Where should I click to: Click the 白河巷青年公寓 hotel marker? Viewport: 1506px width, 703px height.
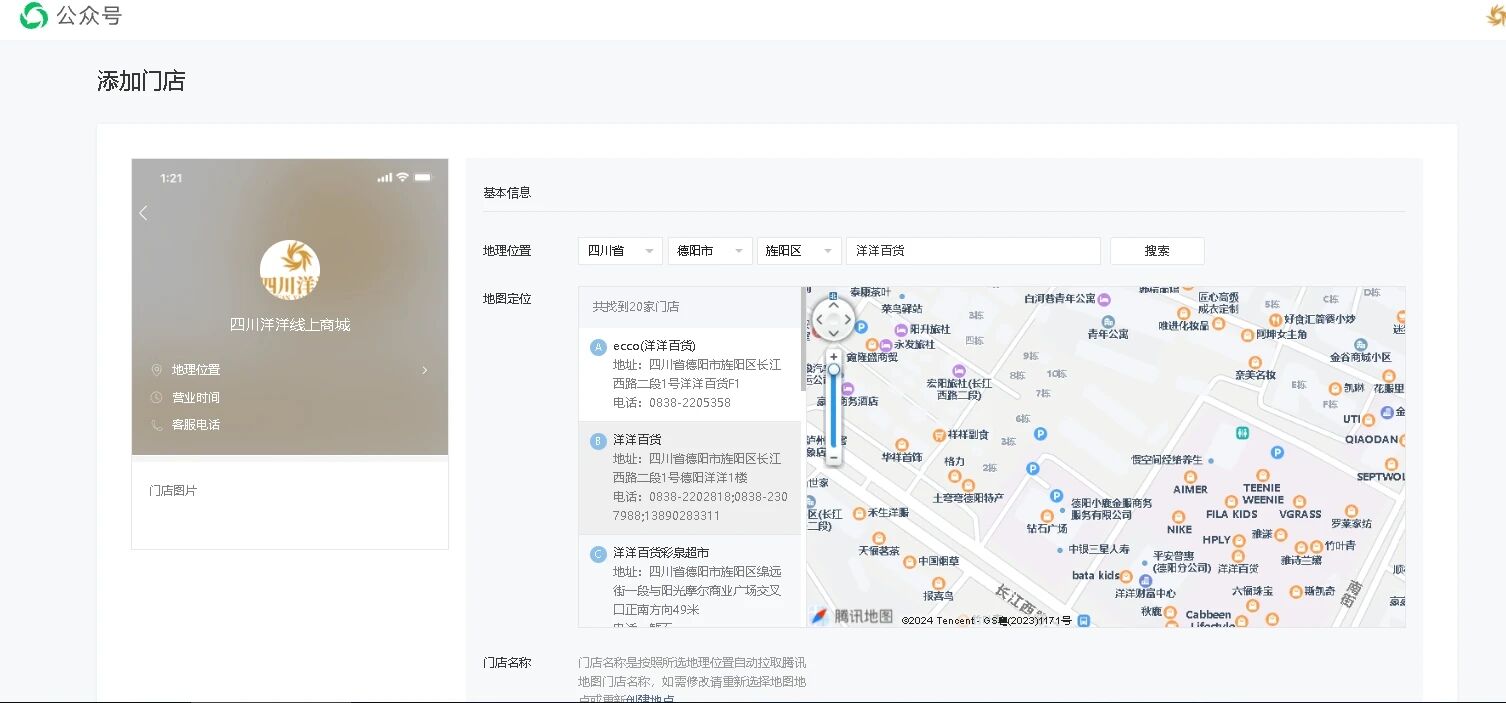tap(1104, 298)
